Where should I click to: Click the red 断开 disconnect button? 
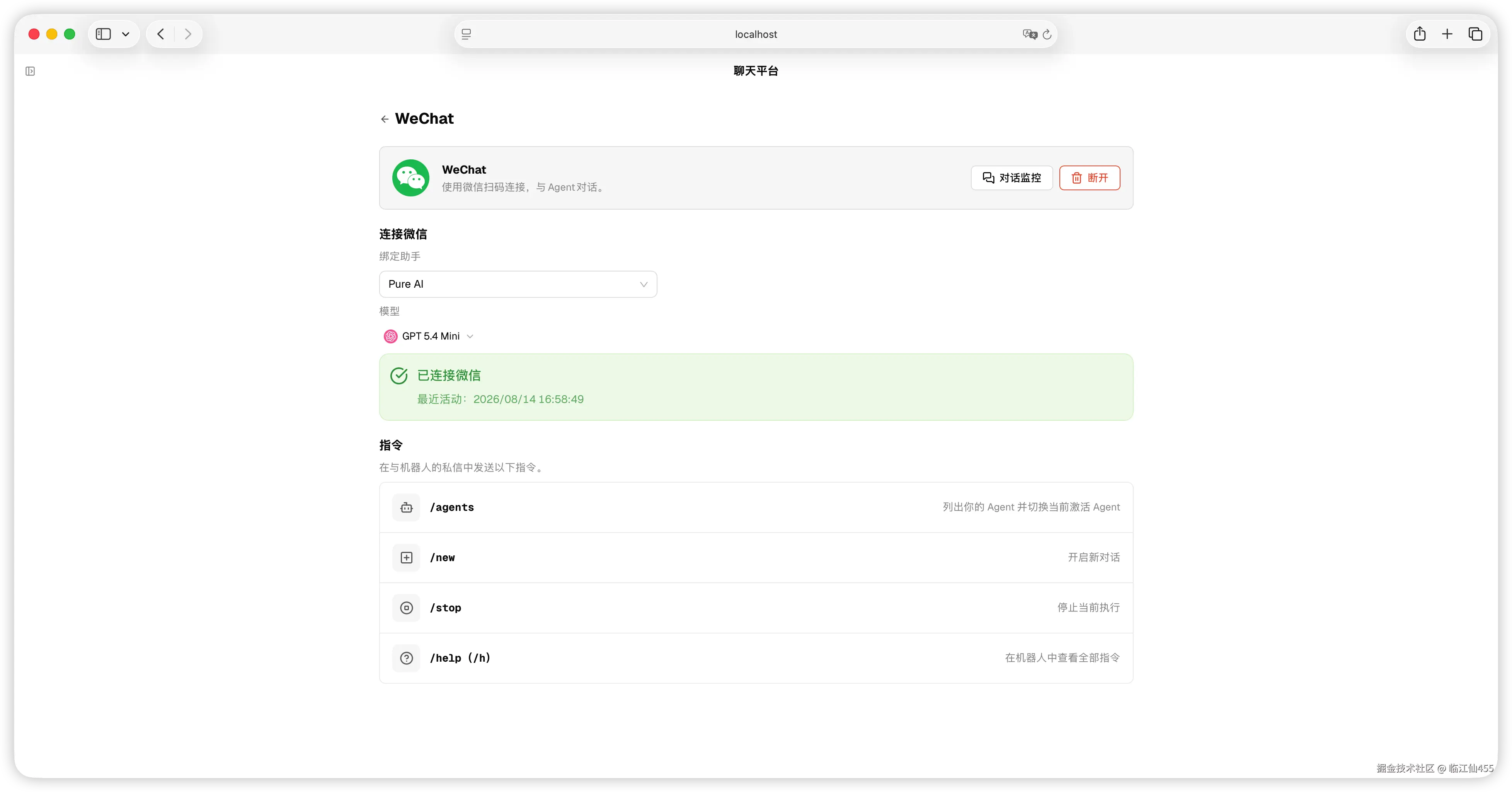1090,178
